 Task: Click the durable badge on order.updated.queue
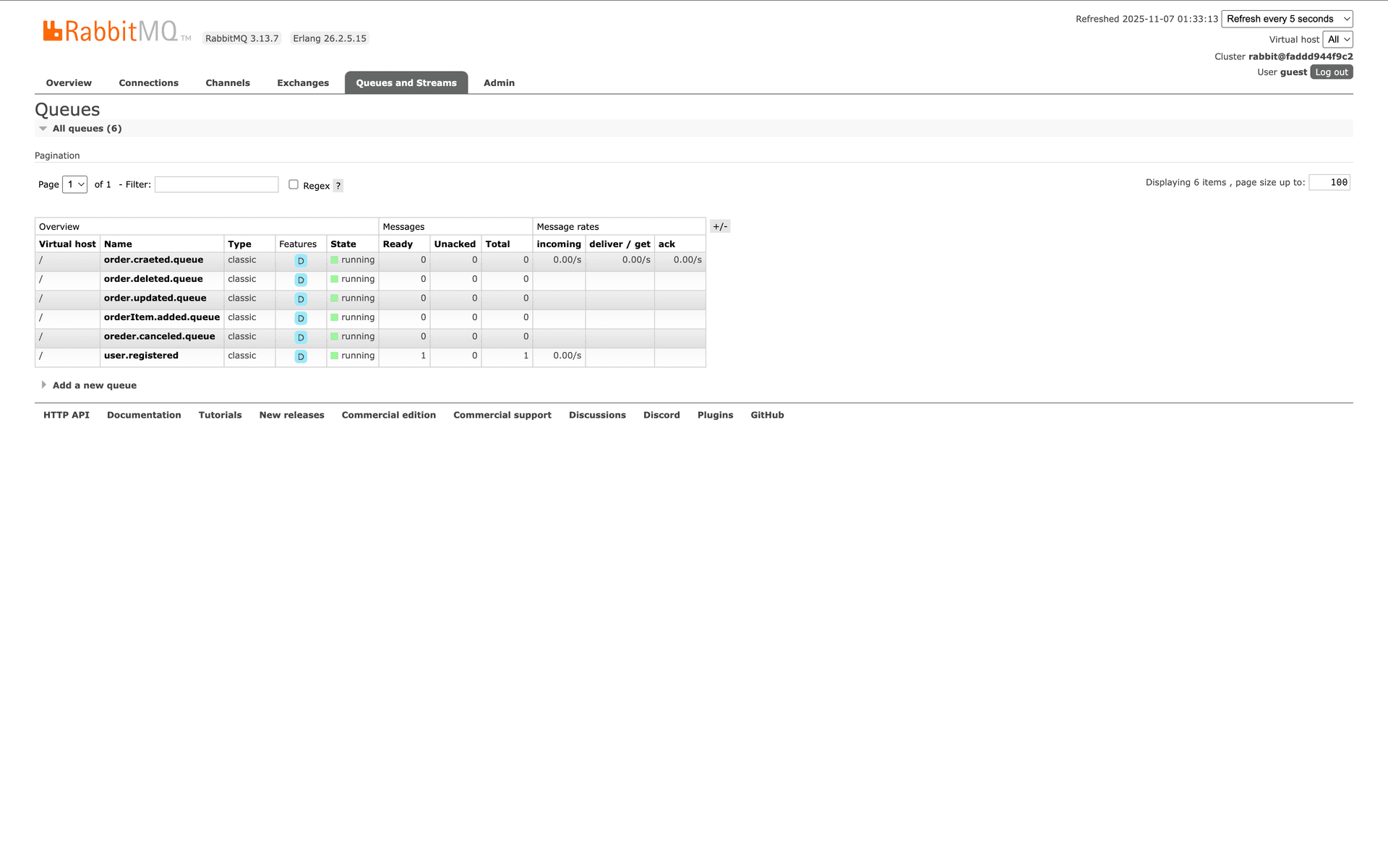coord(300,298)
